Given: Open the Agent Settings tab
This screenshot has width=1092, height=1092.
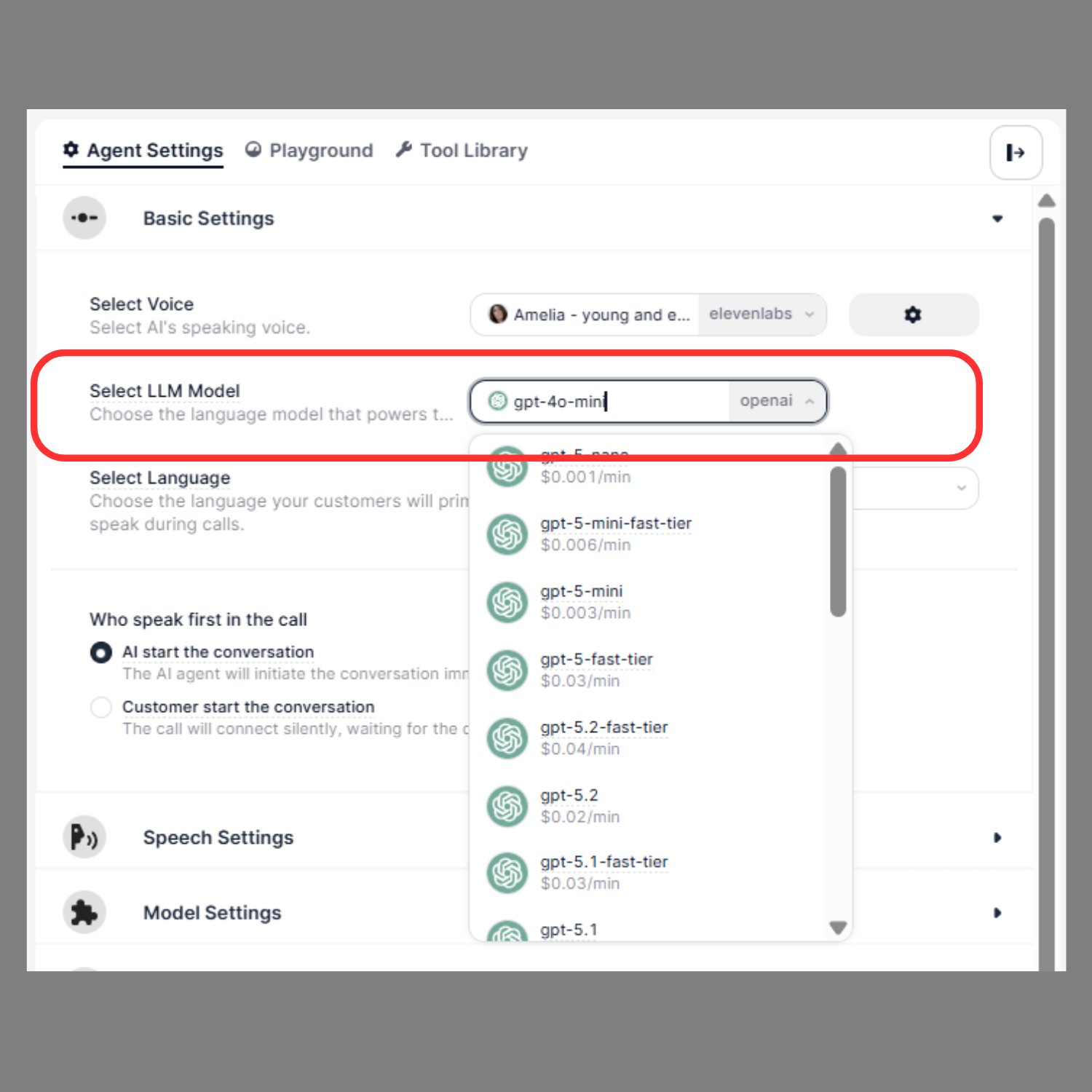Looking at the screenshot, I should (x=143, y=151).
